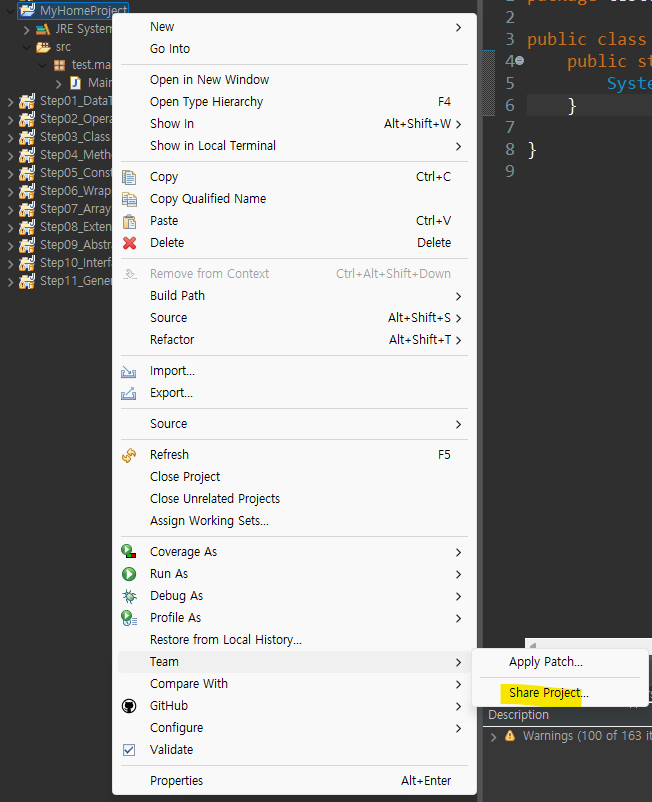This screenshot has width=652, height=802.
Task: Click the Refresh arrows icon
Action: coord(129,455)
